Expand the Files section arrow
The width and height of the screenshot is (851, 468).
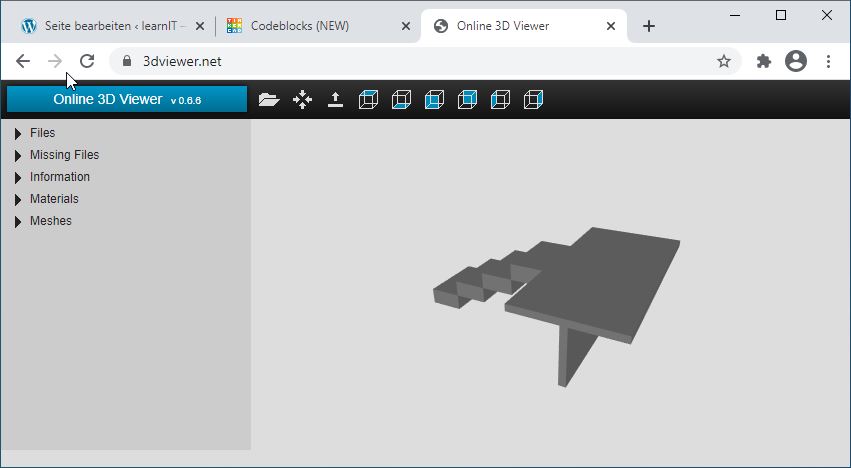pos(18,134)
